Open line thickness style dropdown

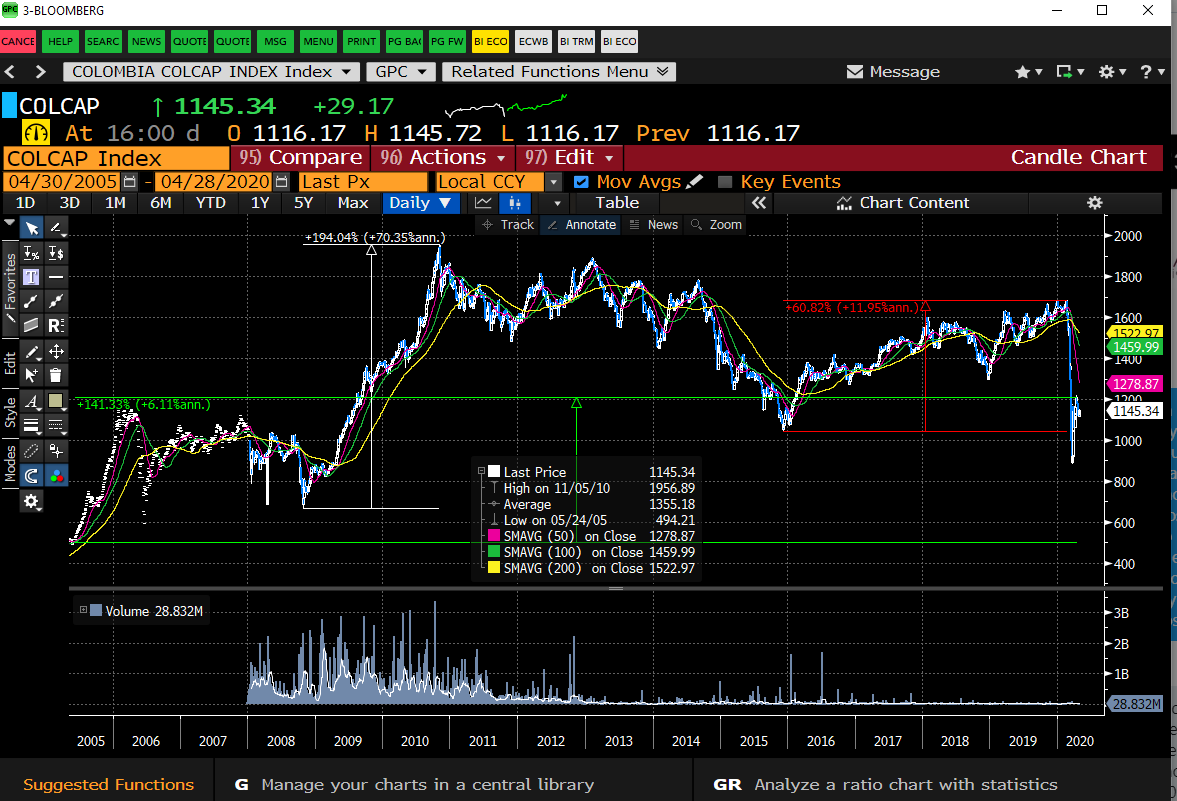(x=32, y=426)
